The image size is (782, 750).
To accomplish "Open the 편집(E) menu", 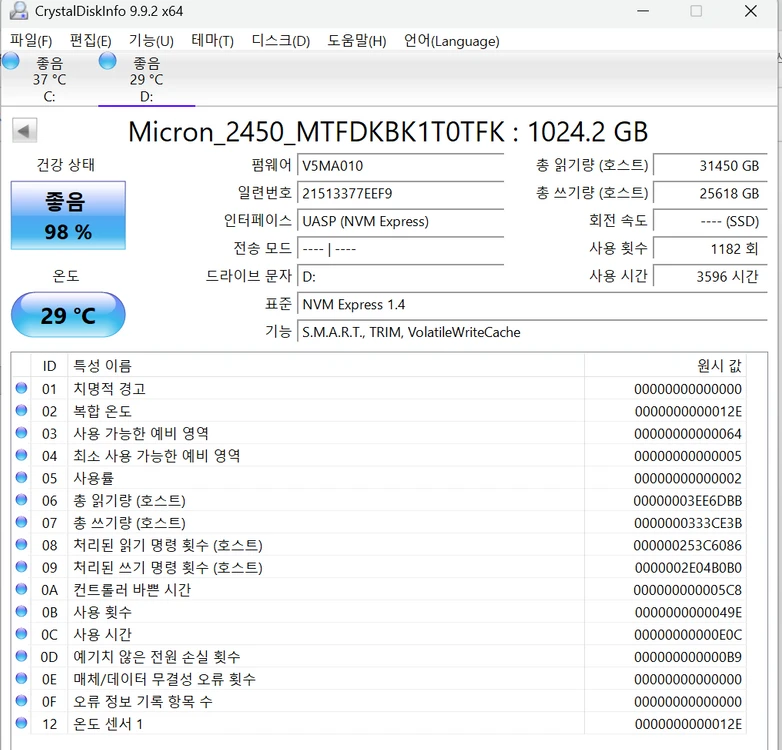I will coord(91,40).
